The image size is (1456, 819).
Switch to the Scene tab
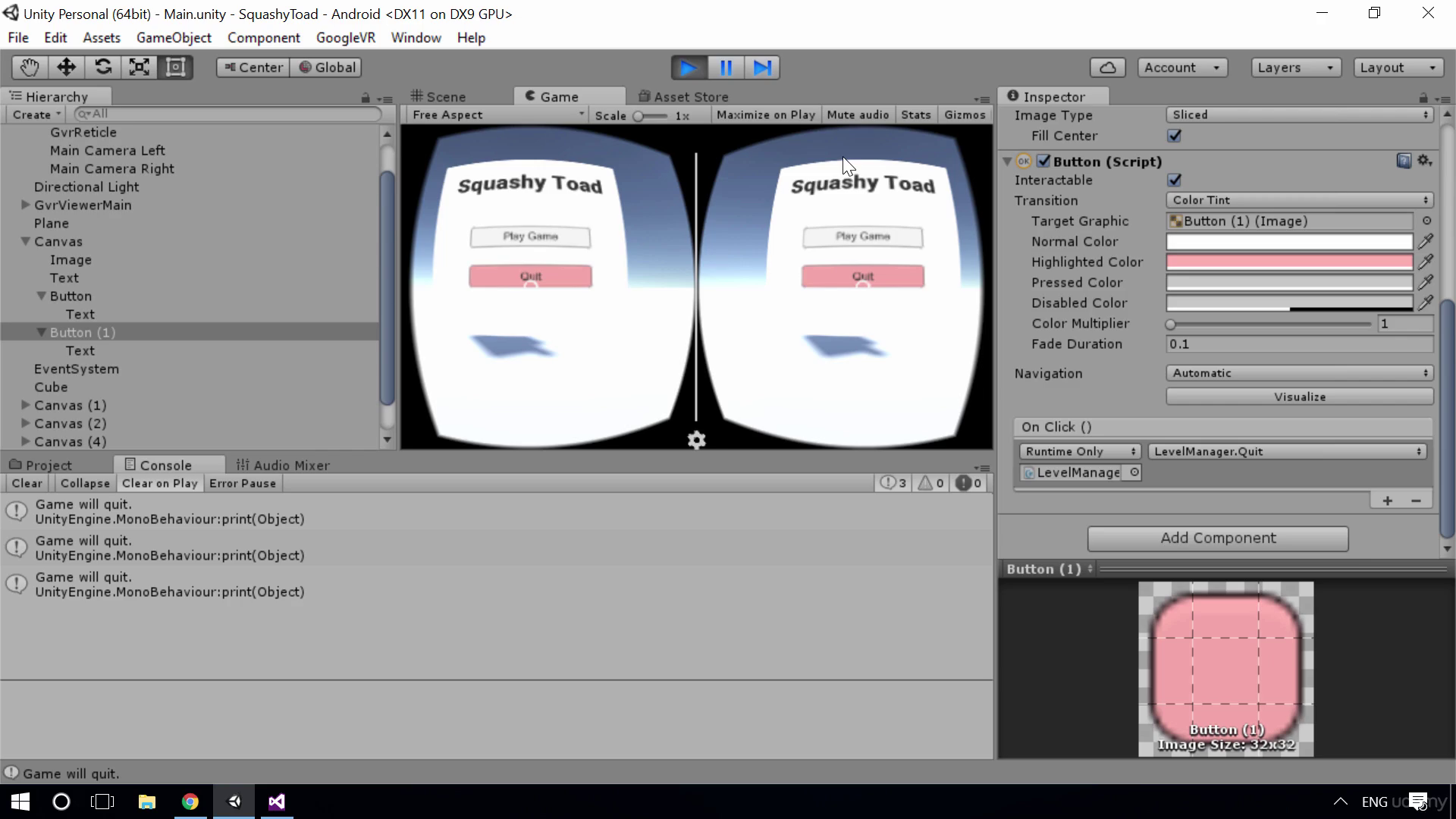click(438, 96)
